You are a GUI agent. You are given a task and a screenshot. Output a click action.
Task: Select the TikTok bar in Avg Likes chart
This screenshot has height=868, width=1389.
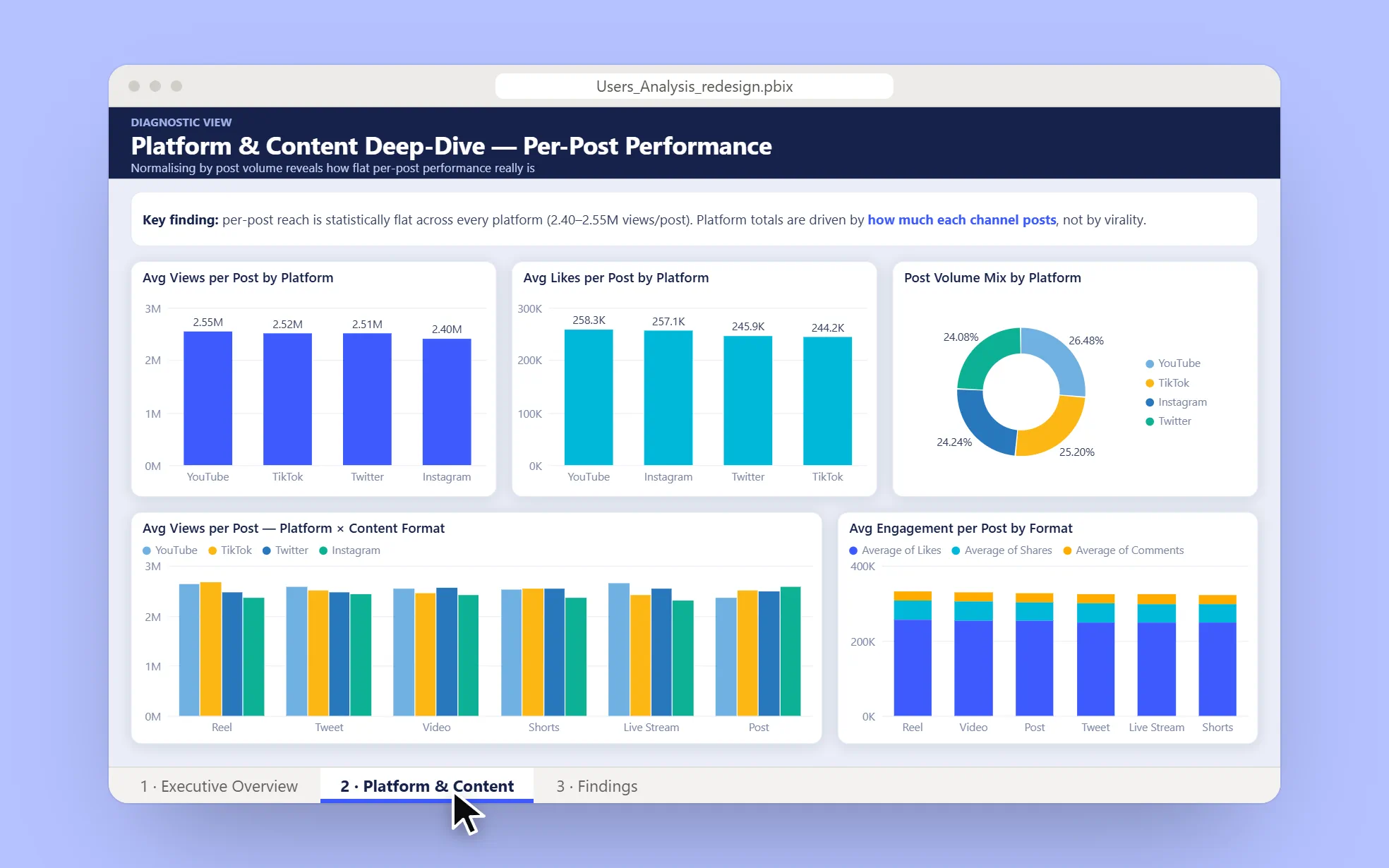[827, 401]
